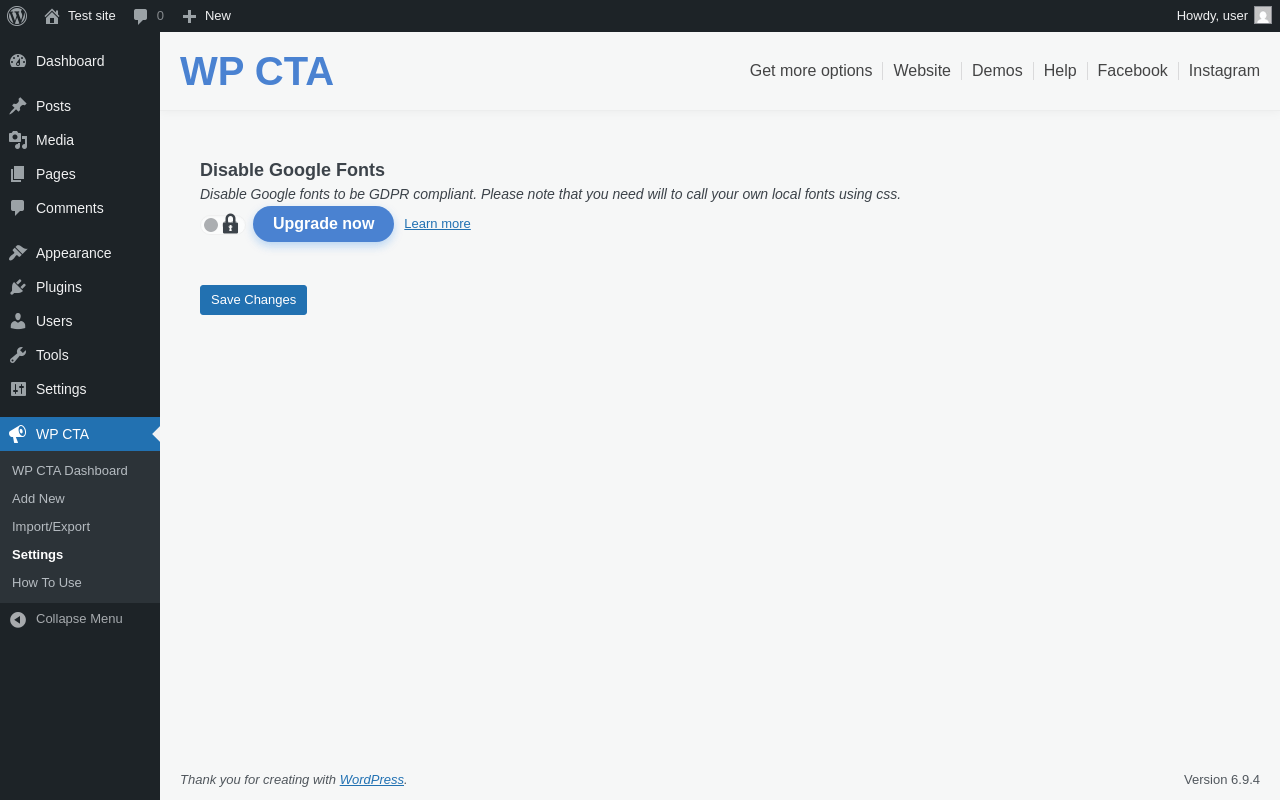This screenshot has width=1280, height=800.
Task: Open the Appearance menu label
Action: coord(74,253)
